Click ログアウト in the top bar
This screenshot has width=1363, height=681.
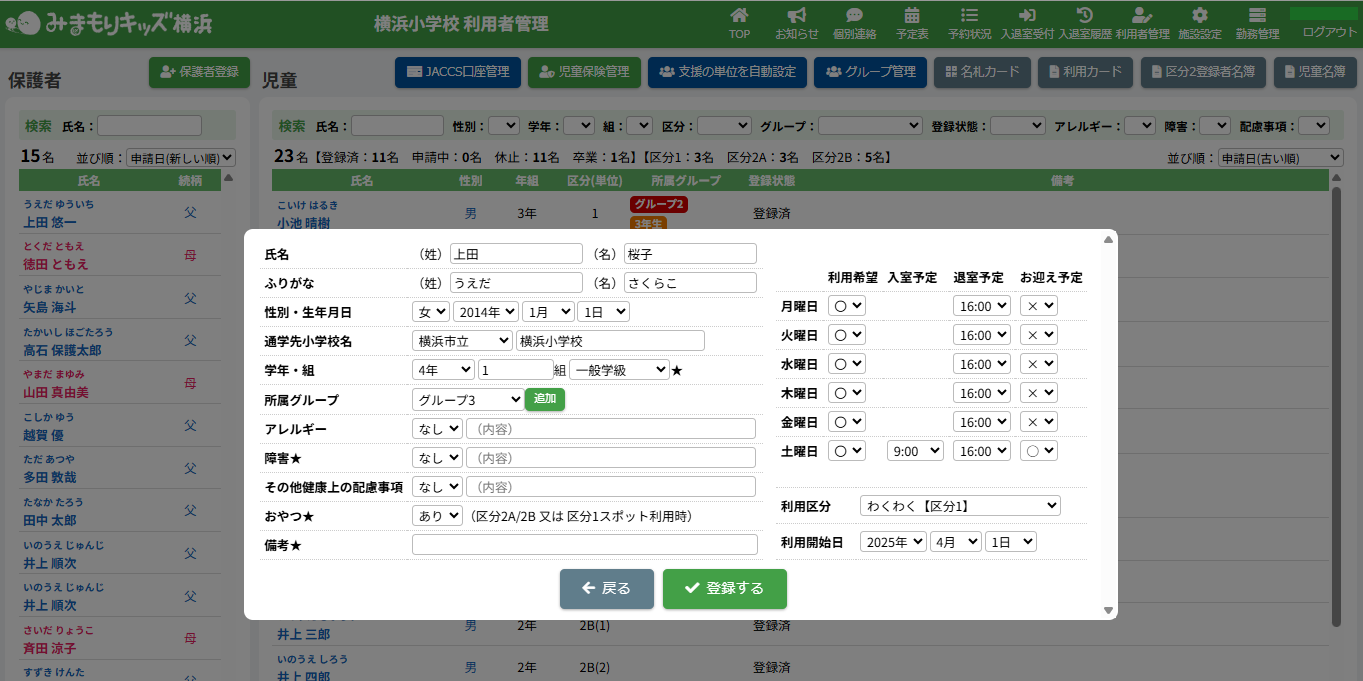pos(1329,32)
